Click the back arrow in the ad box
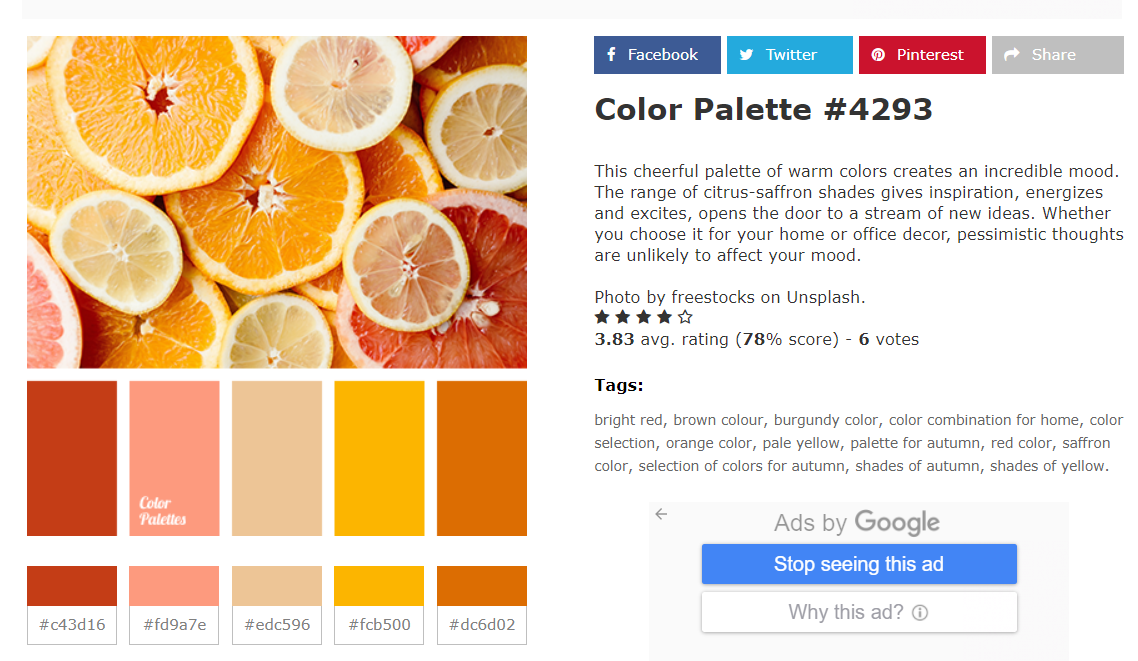 point(661,514)
